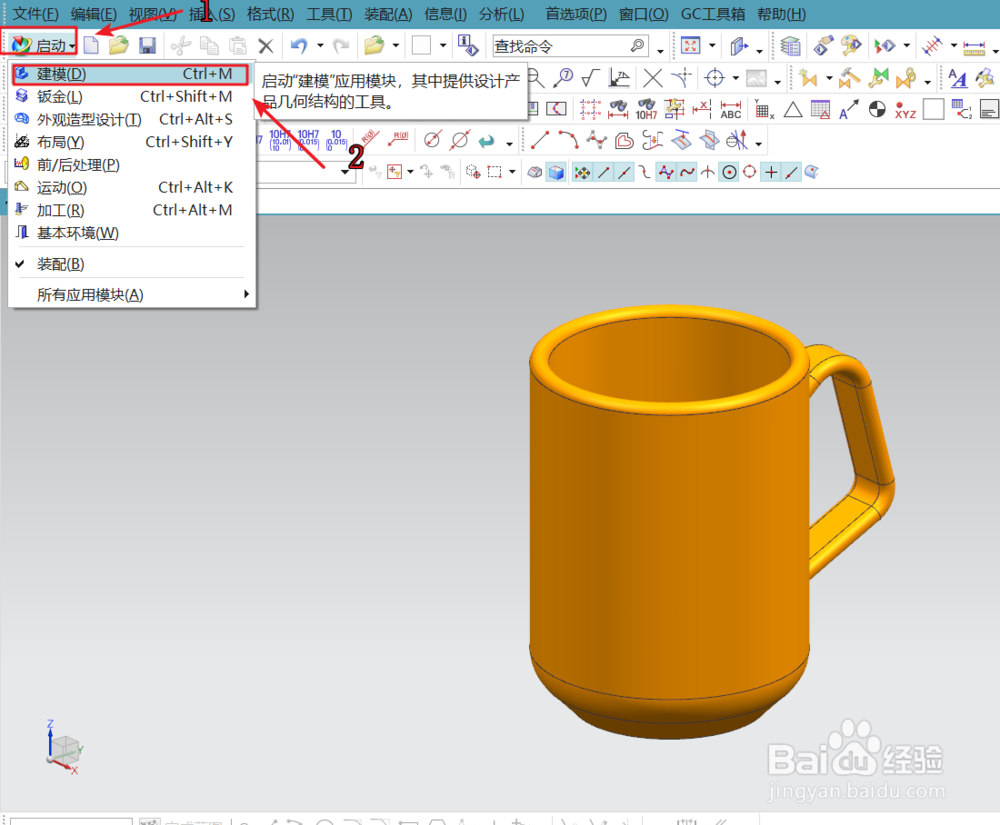Open the 格式(R) menu

[x=270, y=13]
